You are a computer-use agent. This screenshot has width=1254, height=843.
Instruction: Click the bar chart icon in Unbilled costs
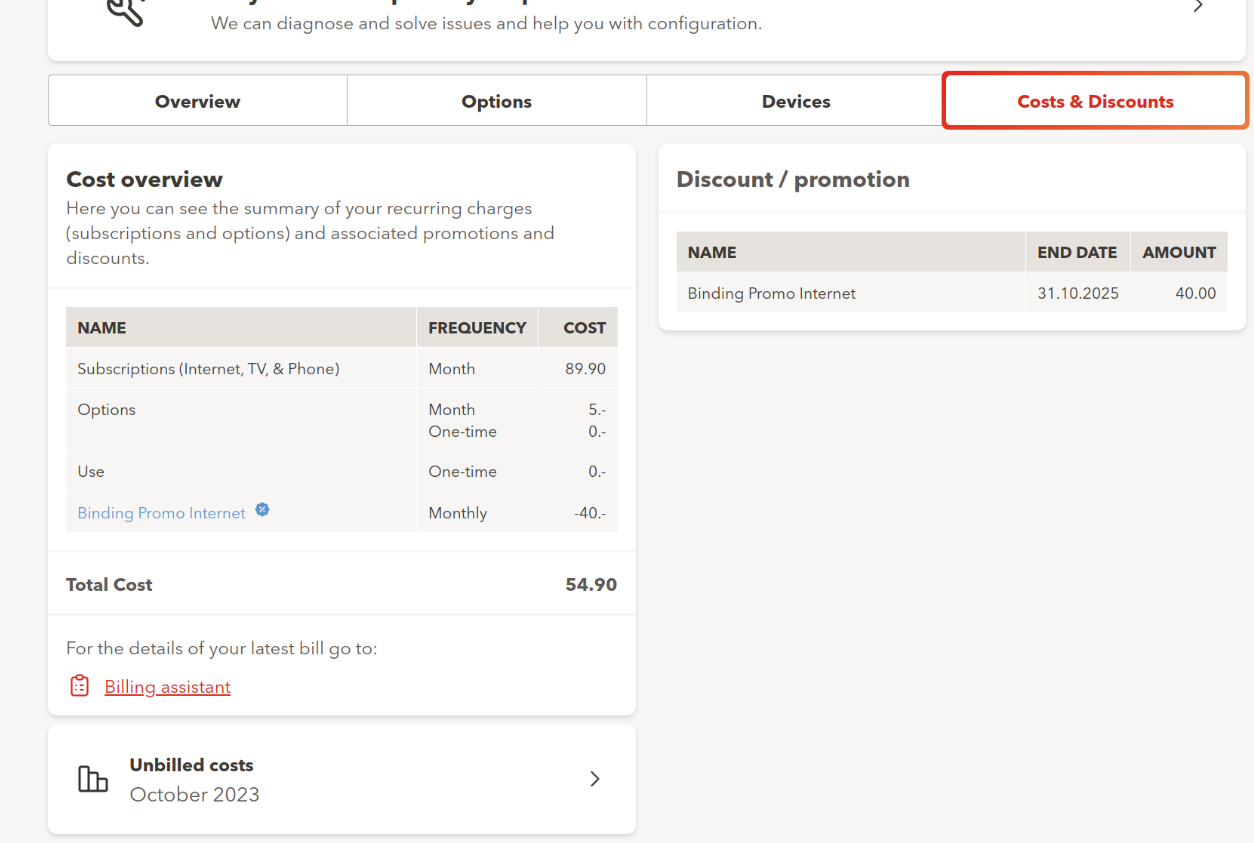(x=93, y=779)
